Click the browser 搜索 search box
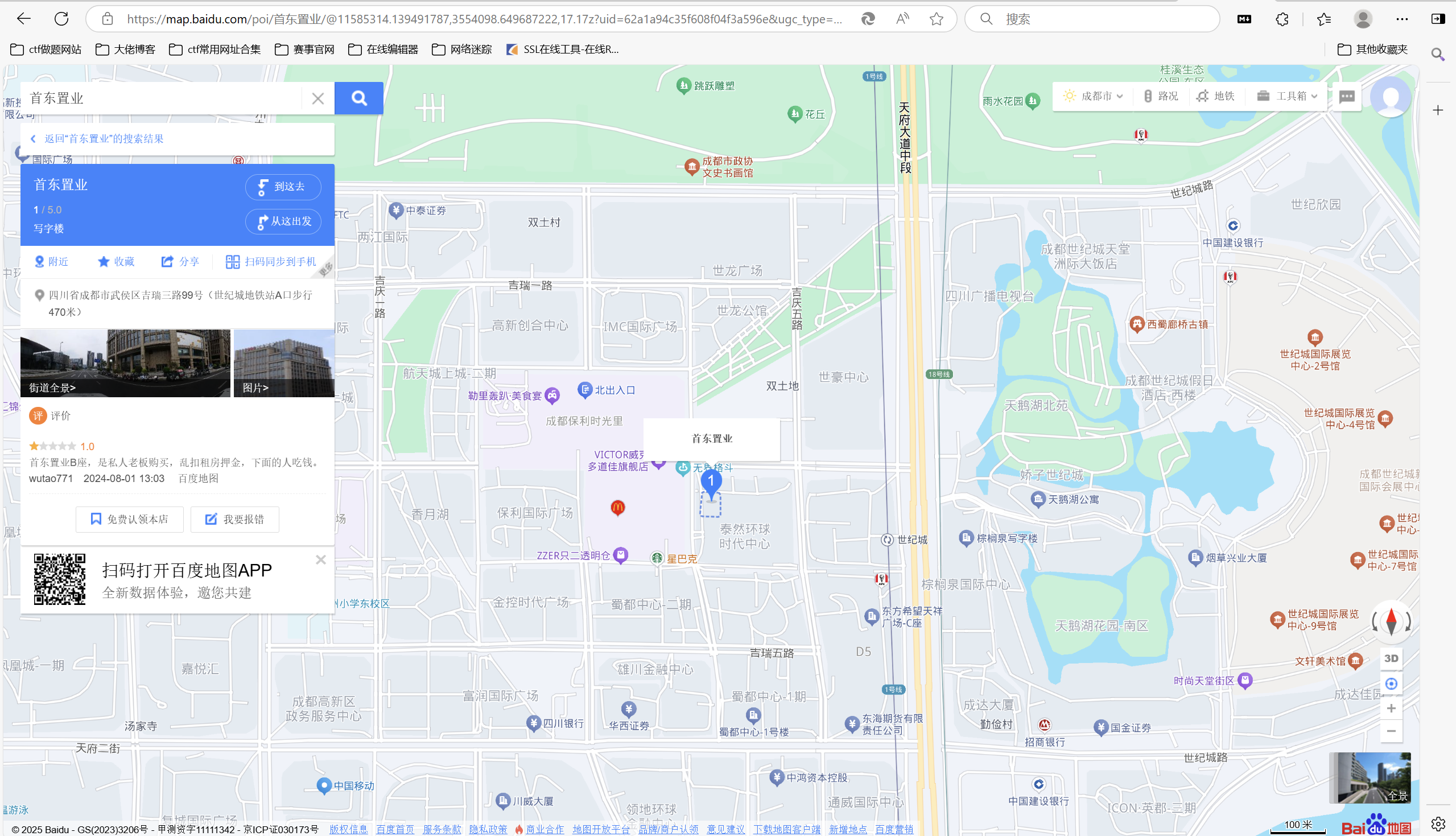 1092,19
